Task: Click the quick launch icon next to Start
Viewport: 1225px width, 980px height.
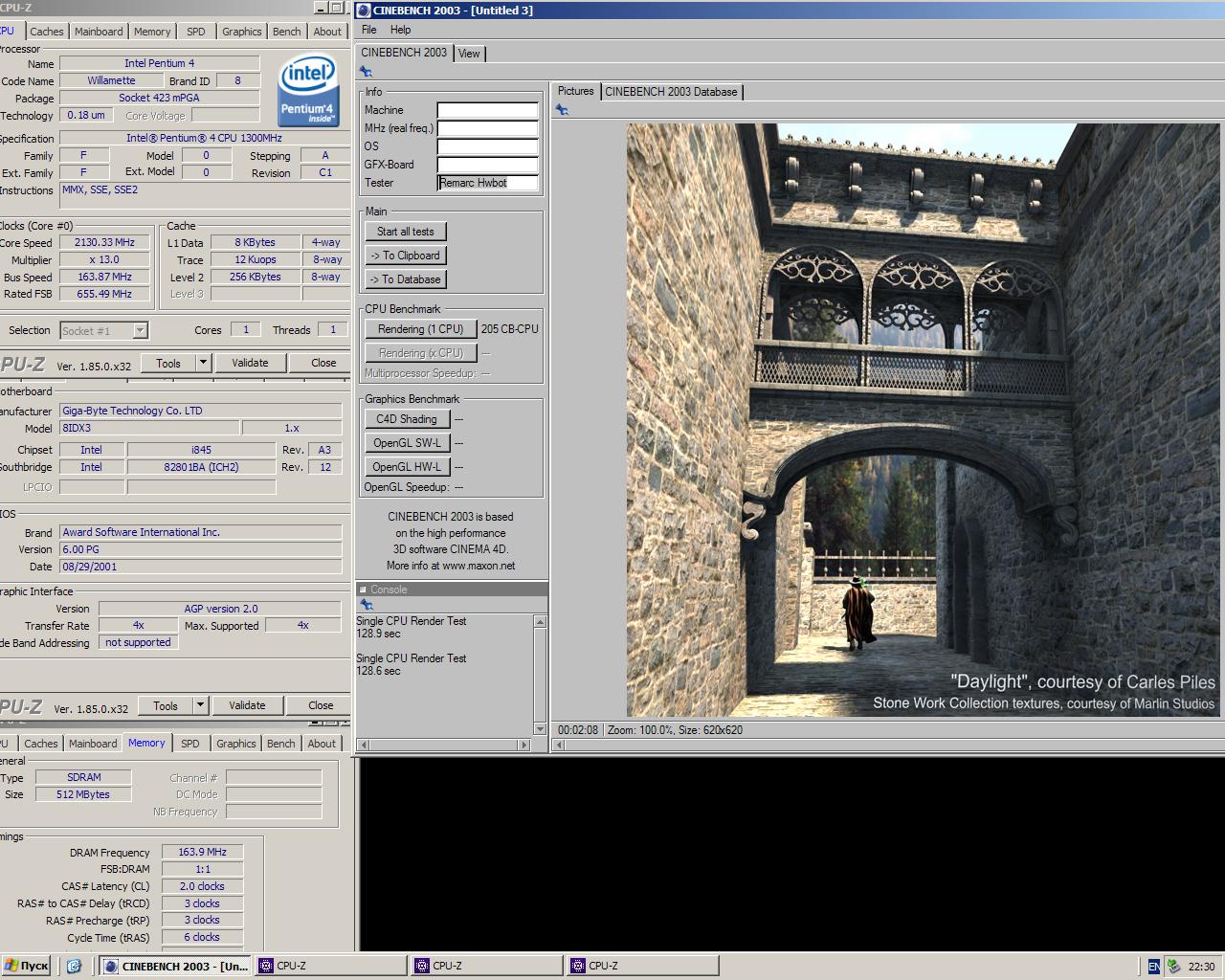Action: pos(75,966)
